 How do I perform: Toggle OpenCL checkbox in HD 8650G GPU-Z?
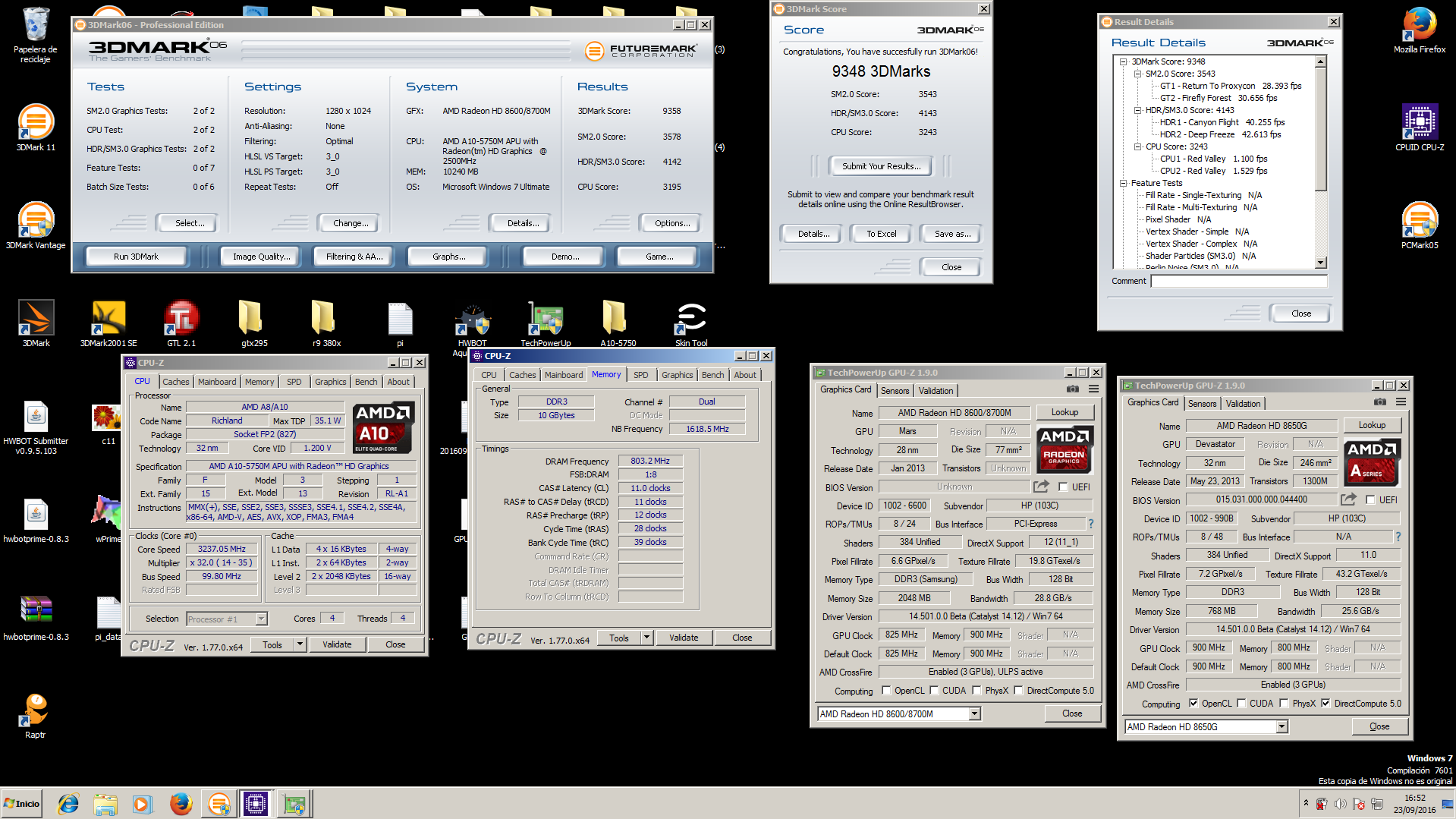tap(1193, 704)
